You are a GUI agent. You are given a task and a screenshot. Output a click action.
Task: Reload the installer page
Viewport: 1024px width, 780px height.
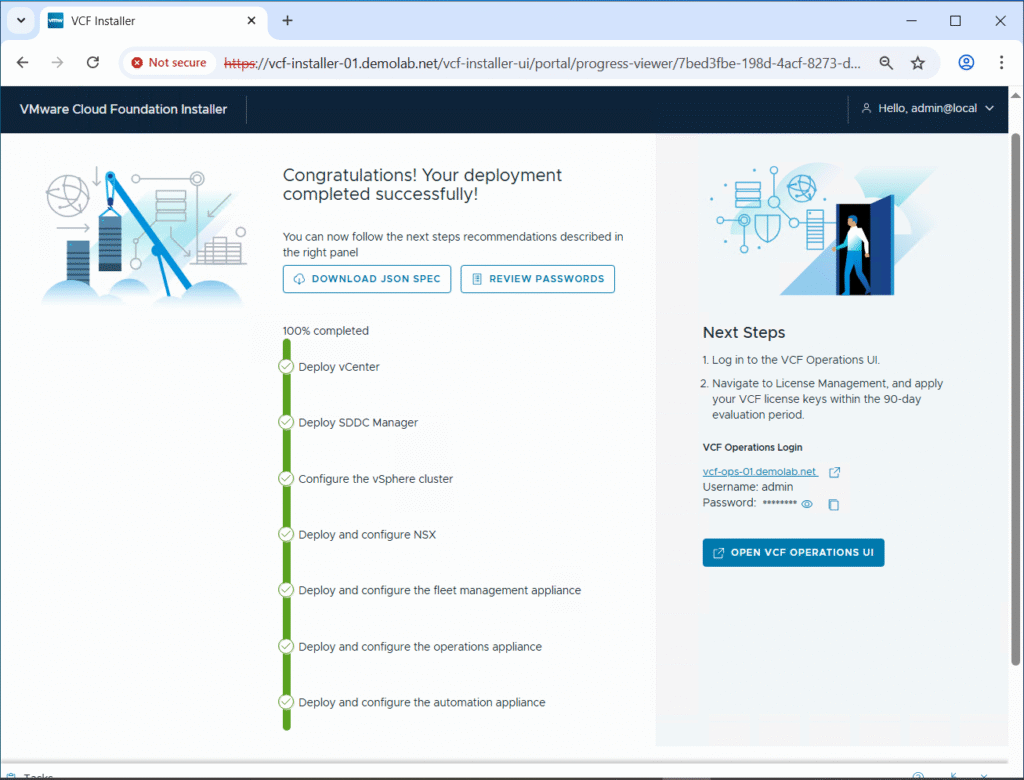click(93, 62)
